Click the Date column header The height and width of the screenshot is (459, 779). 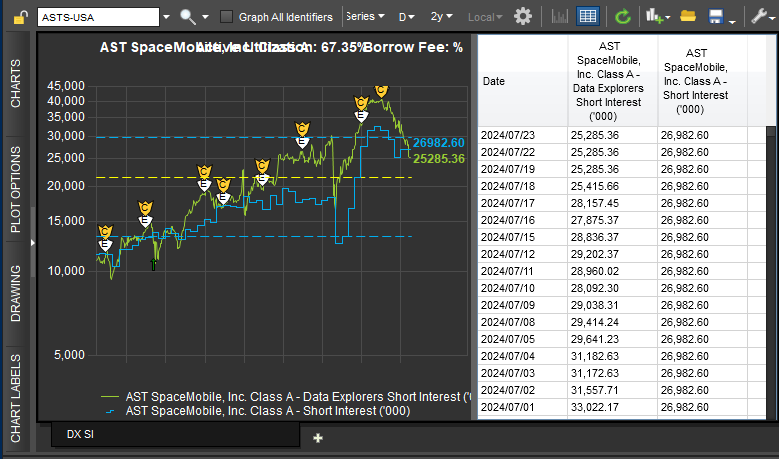tap(523, 80)
